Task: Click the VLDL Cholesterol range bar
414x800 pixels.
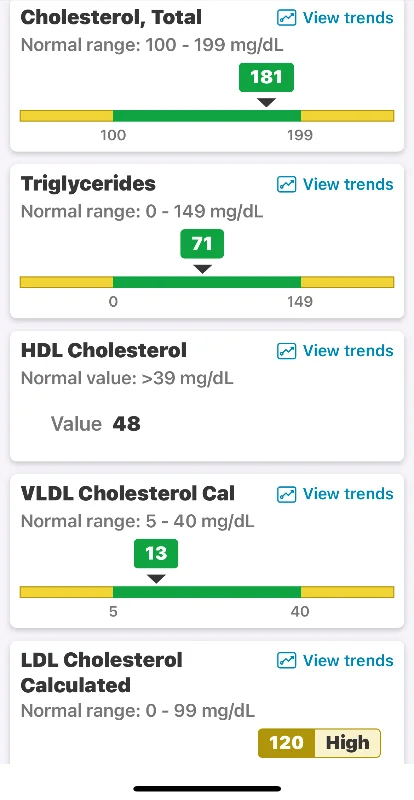Action: coord(207,592)
